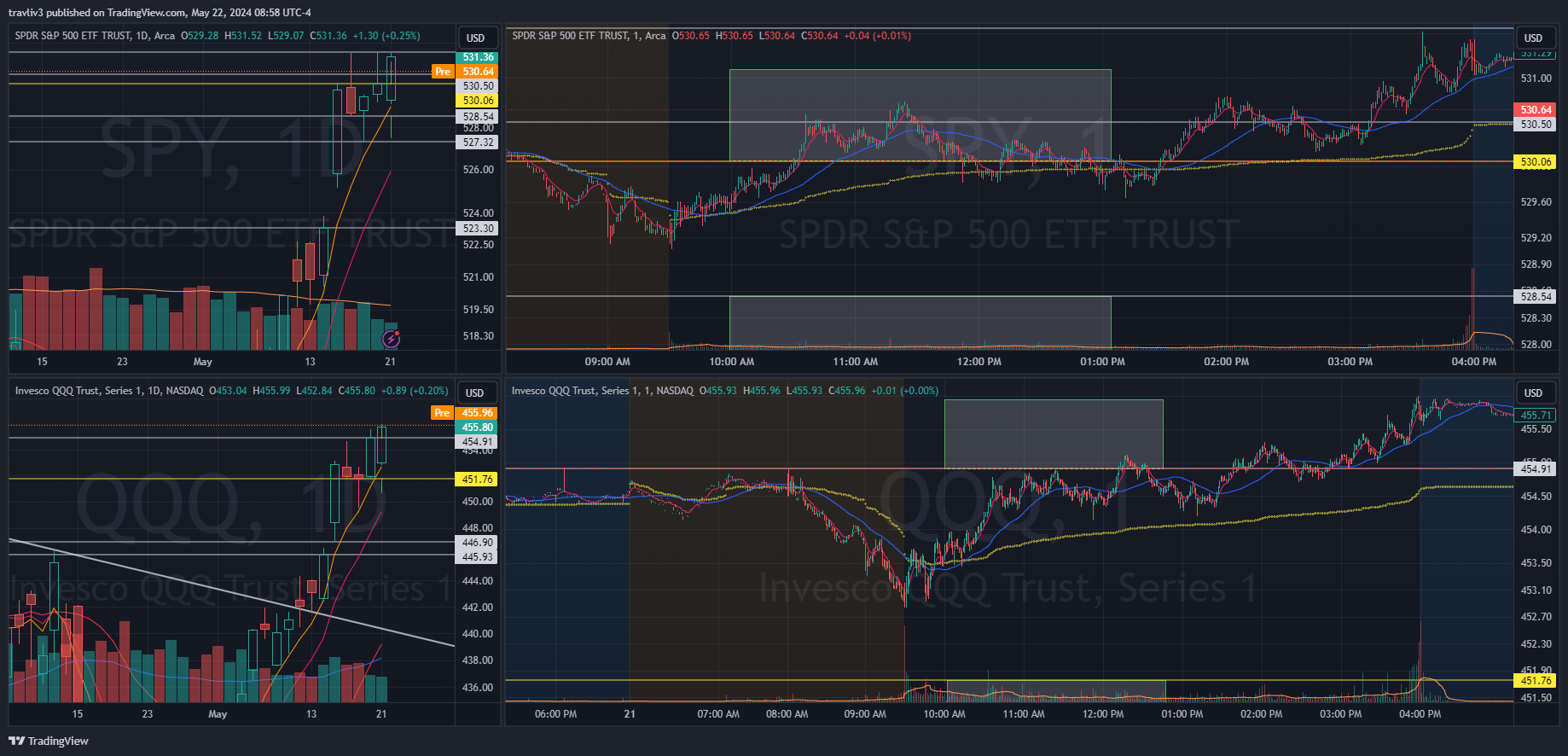Click the May date label on SPY daily axis
The width and height of the screenshot is (1568, 756).
tap(202, 362)
